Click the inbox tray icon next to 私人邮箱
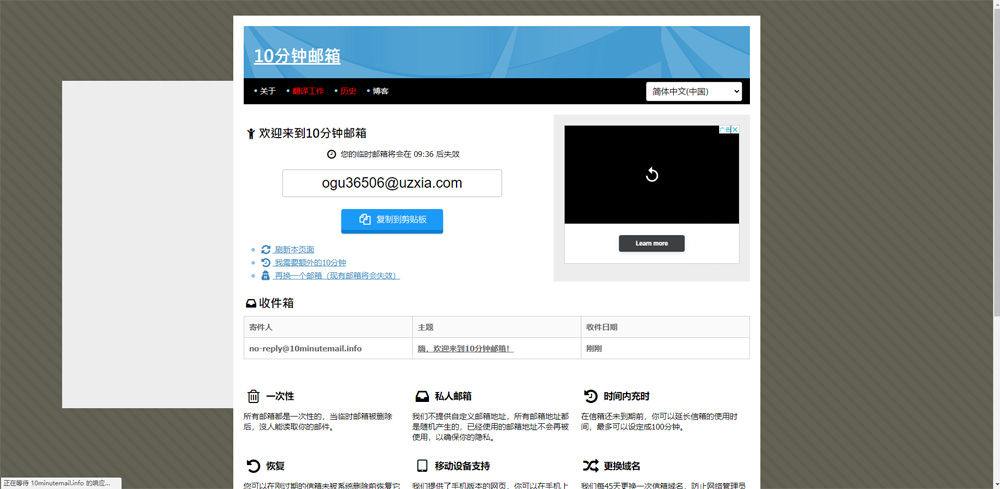The height and width of the screenshot is (489, 1000). click(422, 396)
